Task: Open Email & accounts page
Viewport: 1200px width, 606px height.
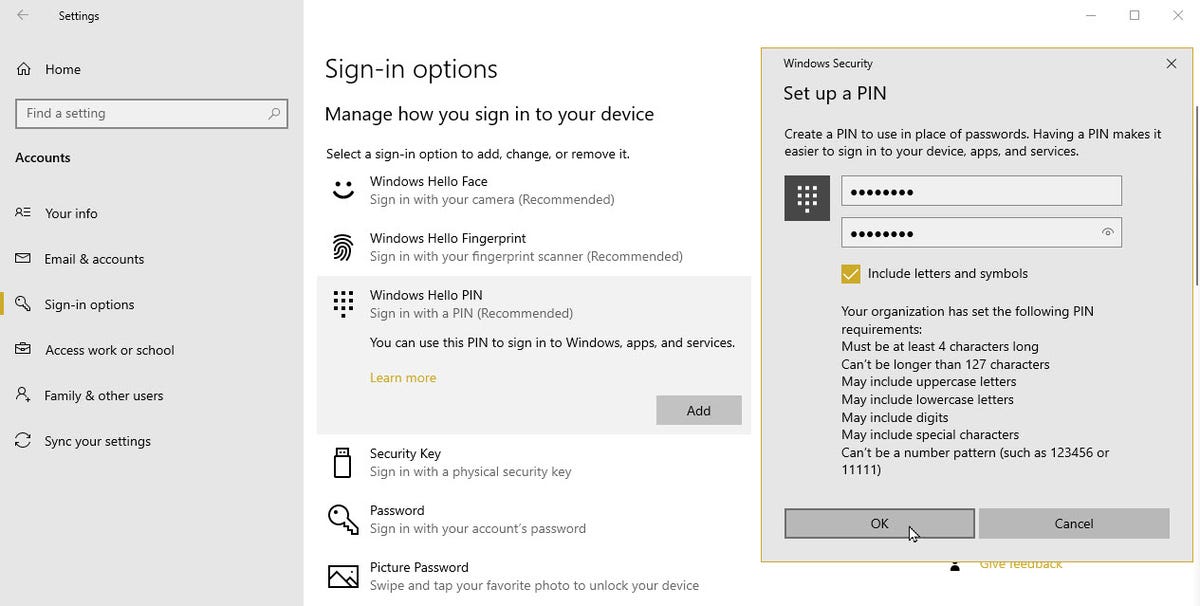Action: tap(94, 259)
